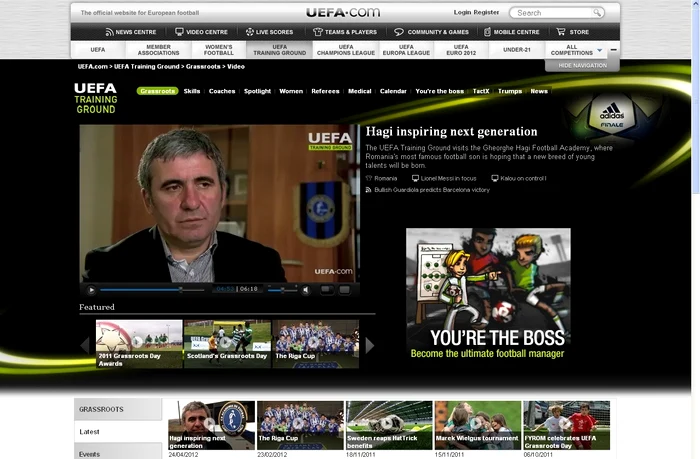Image resolution: width=700 pixels, height=459 pixels.
Task: Open the Women section
Action: point(291,91)
